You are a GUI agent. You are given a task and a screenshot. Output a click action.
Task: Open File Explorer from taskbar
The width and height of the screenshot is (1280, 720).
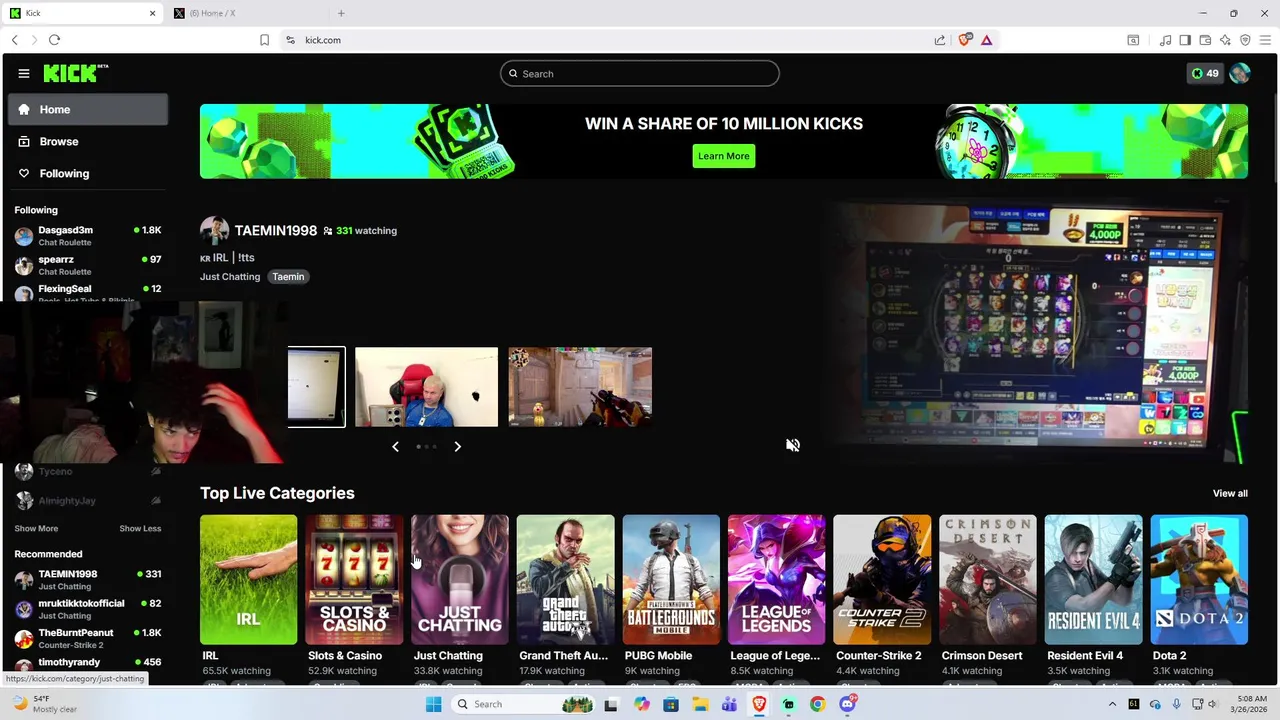tap(700, 704)
